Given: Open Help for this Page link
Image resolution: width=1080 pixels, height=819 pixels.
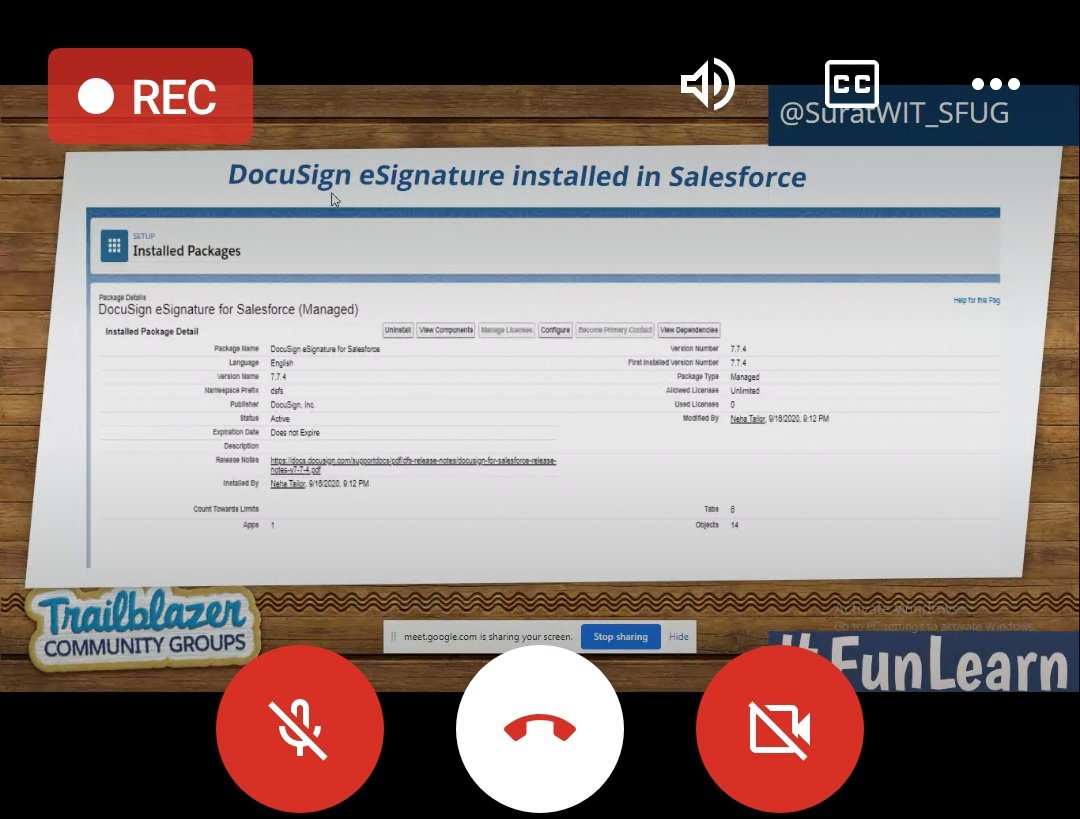Looking at the screenshot, I should click(x=977, y=300).
